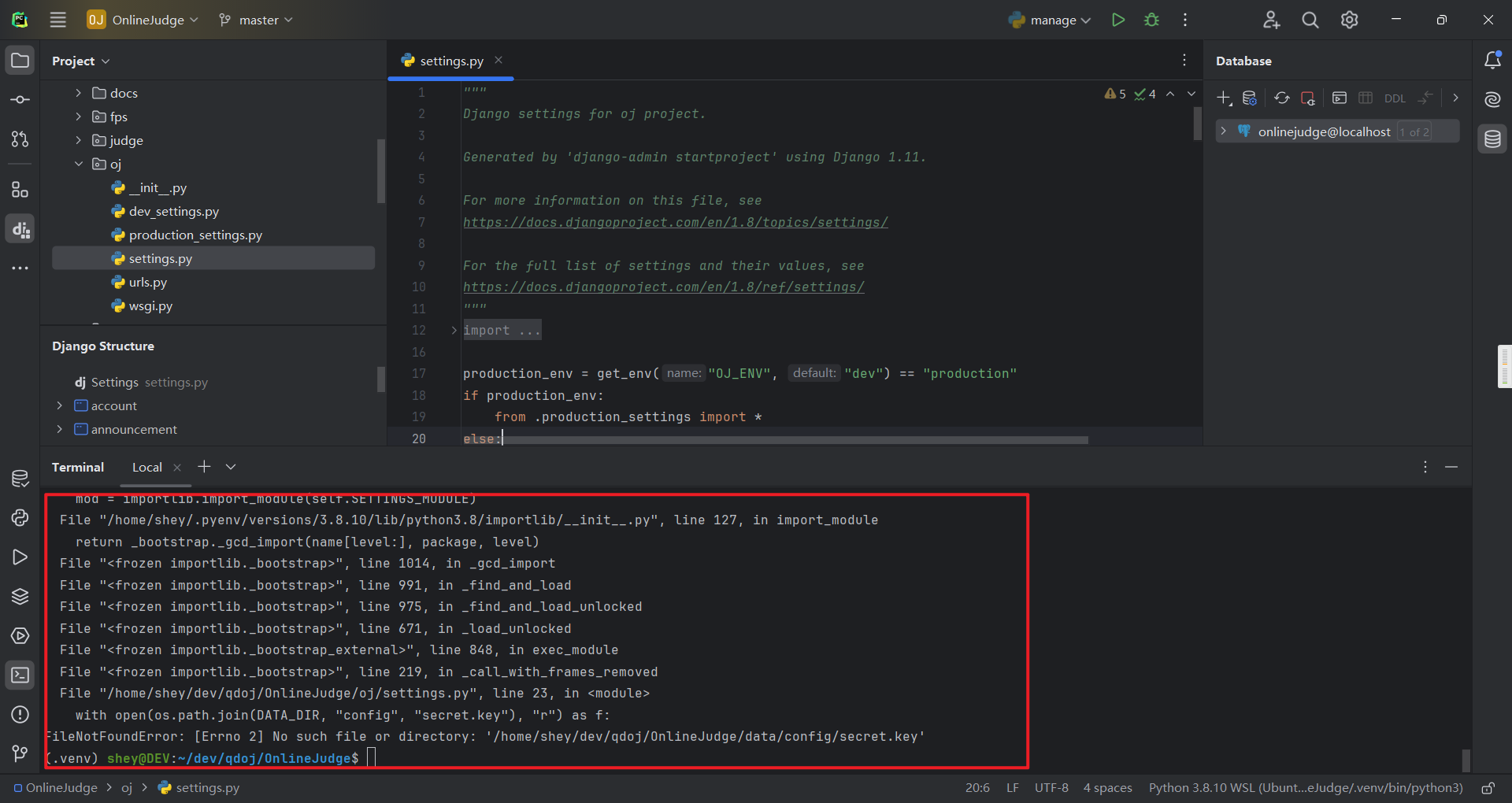Expand the judge folder

[x=78, y=140]
